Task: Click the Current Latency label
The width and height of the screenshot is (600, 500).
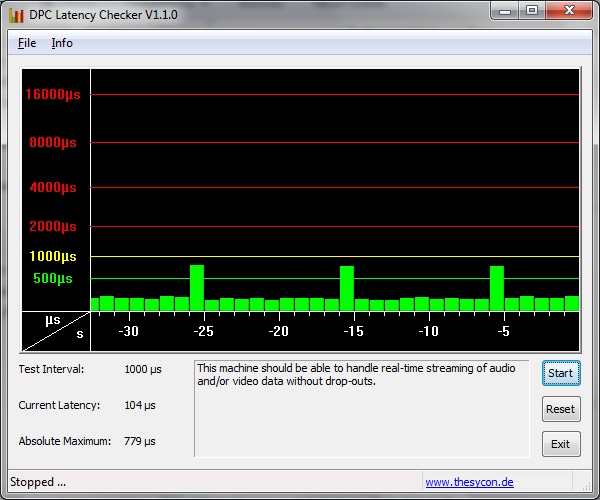Action: click(59, 406)
